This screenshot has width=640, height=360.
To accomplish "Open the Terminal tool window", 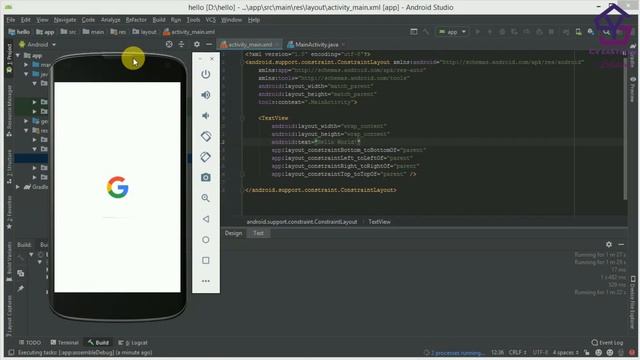I will click(x=64, y=343).
